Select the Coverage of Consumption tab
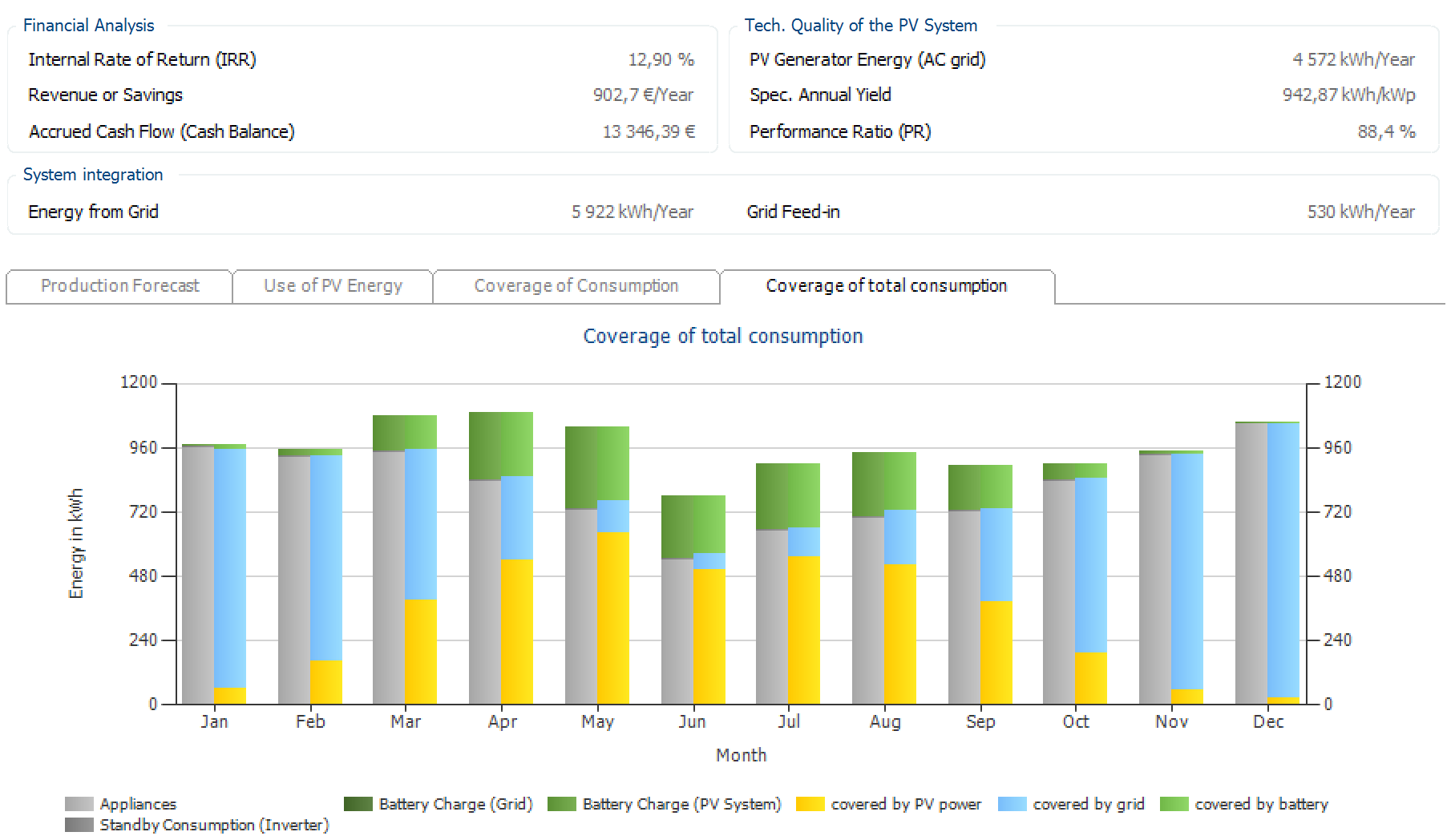Viewport: 1451px width, 840px height. click(x=576, y=286)
